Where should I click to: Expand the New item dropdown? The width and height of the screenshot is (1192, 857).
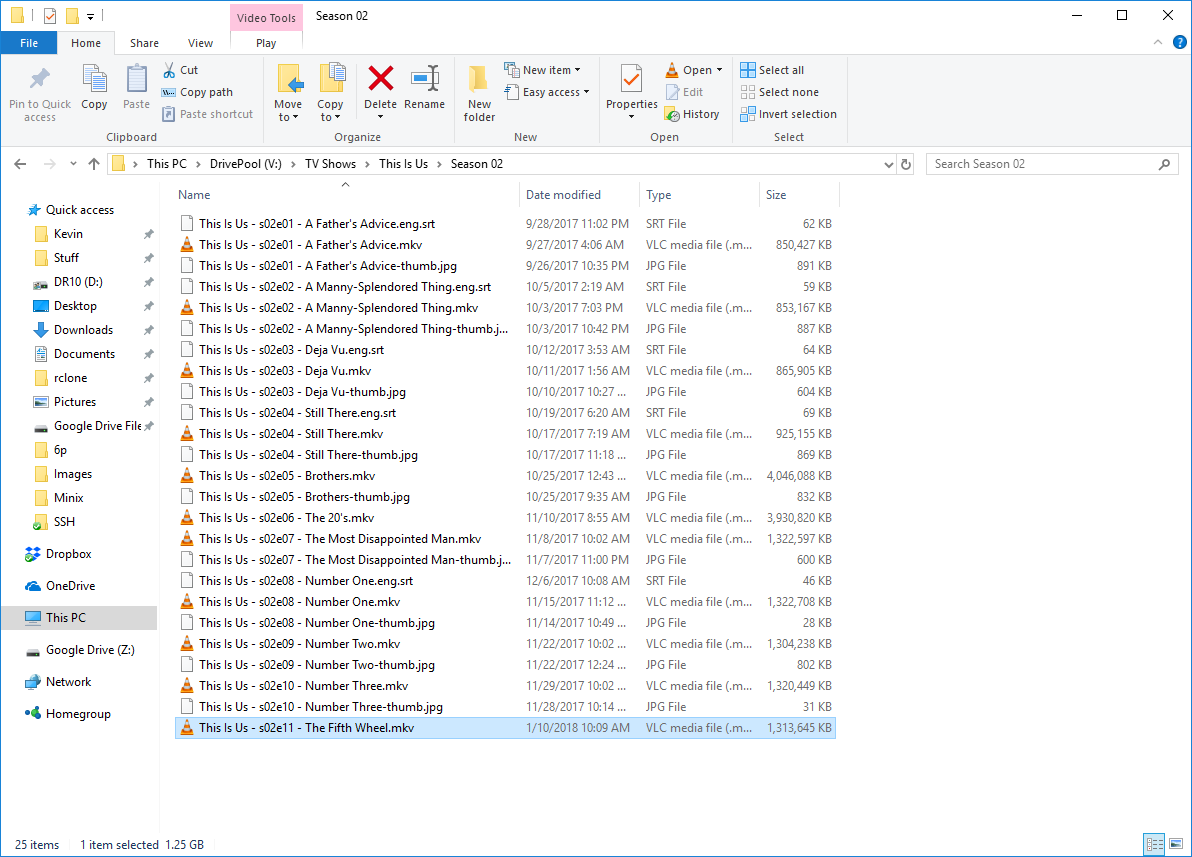pyautogui.click(x=544, y=69)
